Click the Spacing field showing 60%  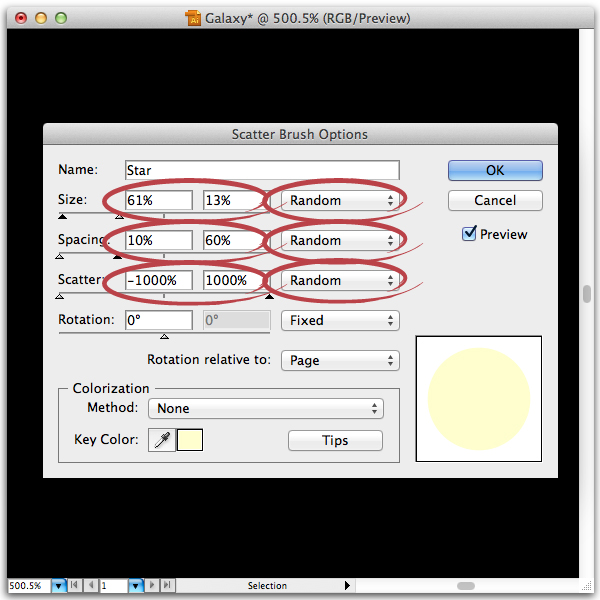pyautogui.click(x=236, y=240)
